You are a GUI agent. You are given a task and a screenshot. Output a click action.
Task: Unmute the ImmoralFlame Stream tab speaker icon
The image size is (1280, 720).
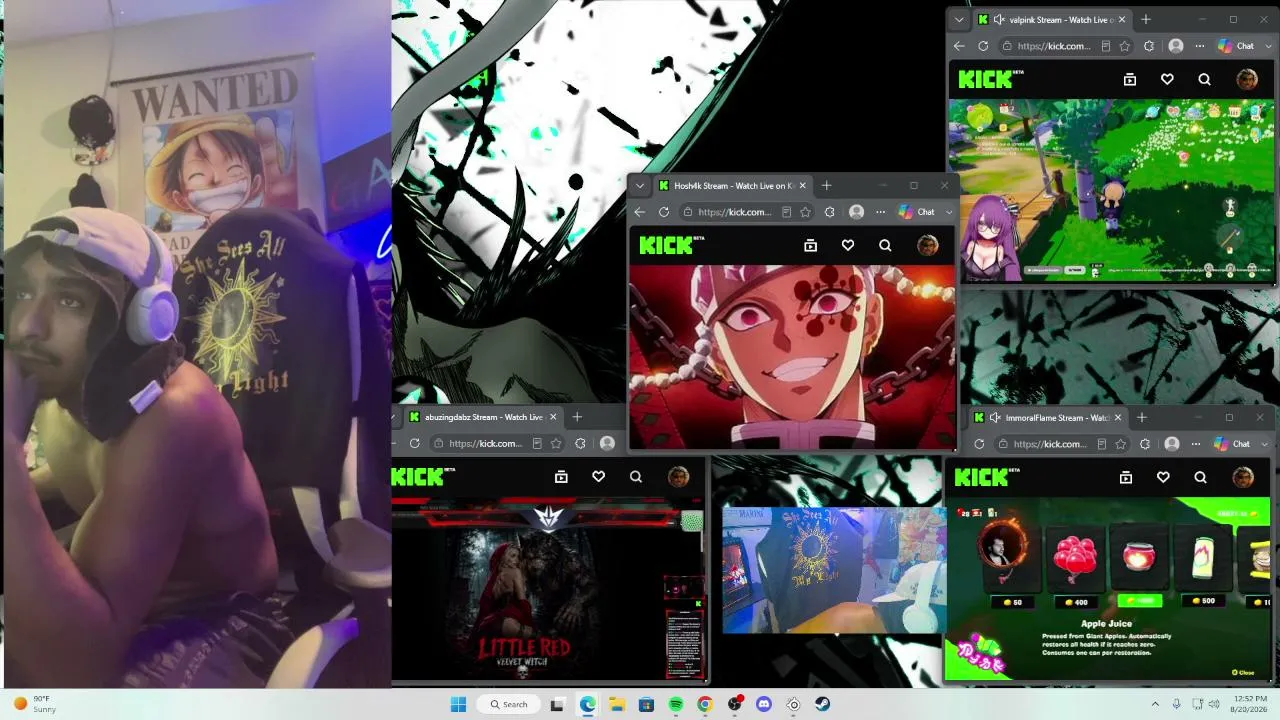tap(995, 417)
